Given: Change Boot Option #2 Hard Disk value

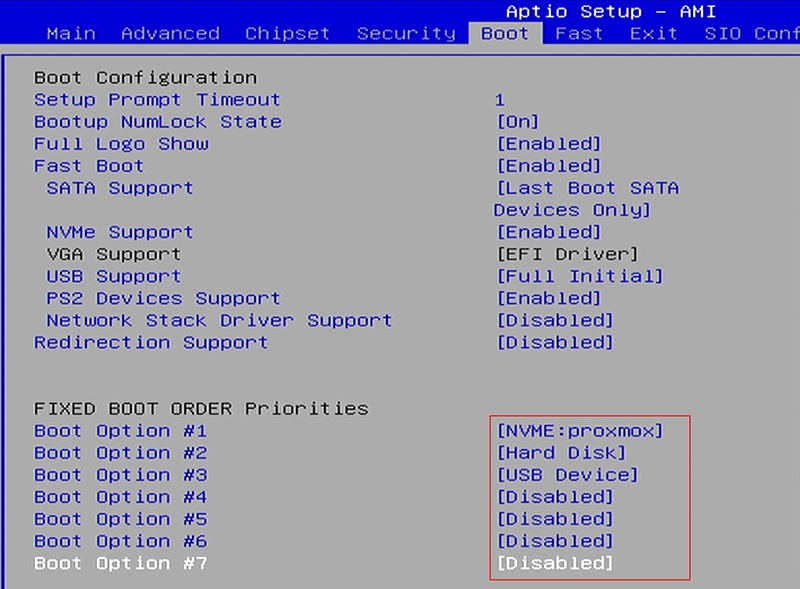Looking at the screenshot, I should pyautogui.click(x=561, y=453).
